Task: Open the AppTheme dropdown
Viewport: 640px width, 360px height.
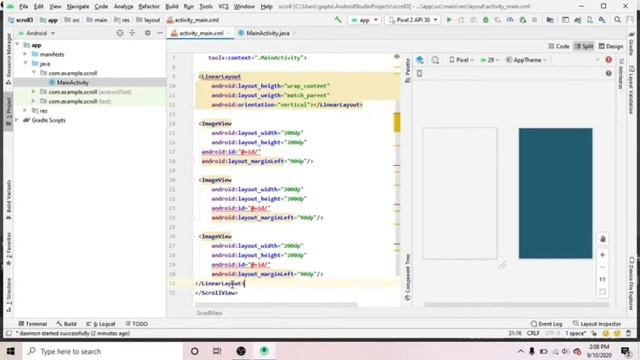Action: coord(526,60)
